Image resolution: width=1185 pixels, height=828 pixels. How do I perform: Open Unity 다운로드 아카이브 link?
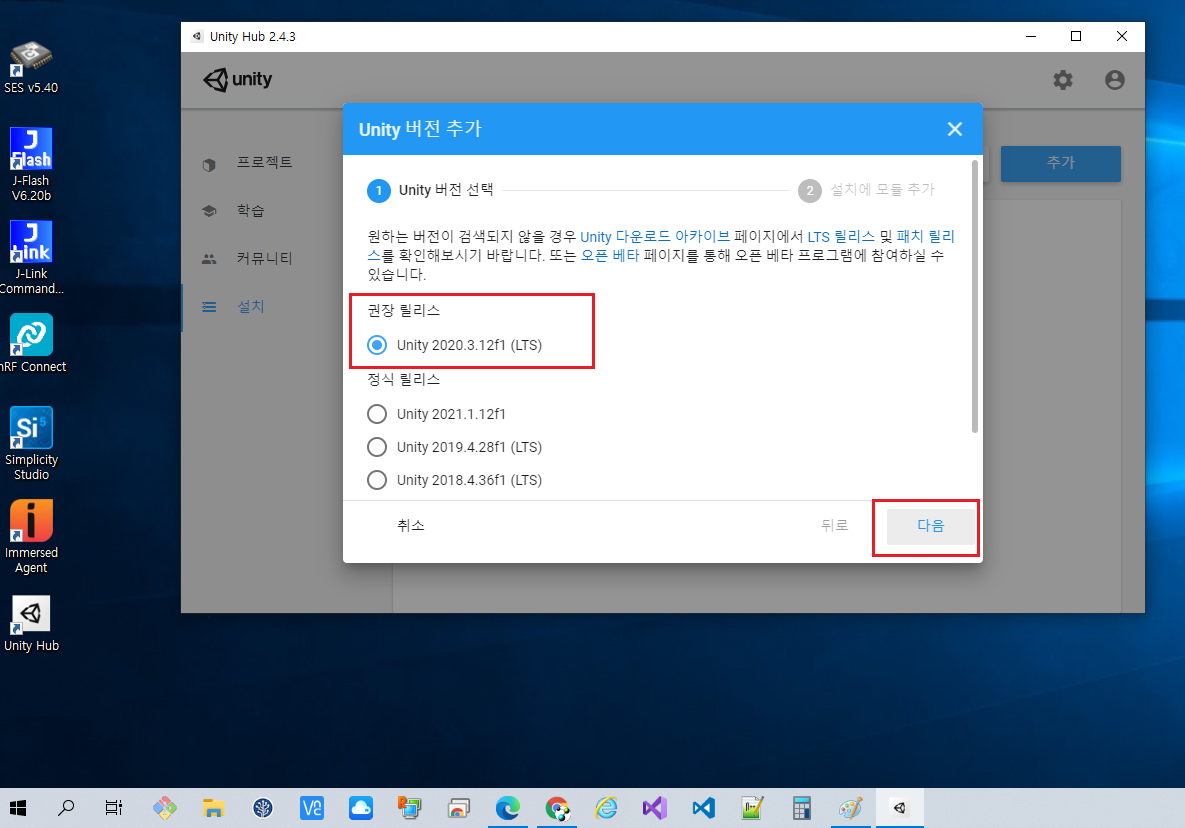655,236
